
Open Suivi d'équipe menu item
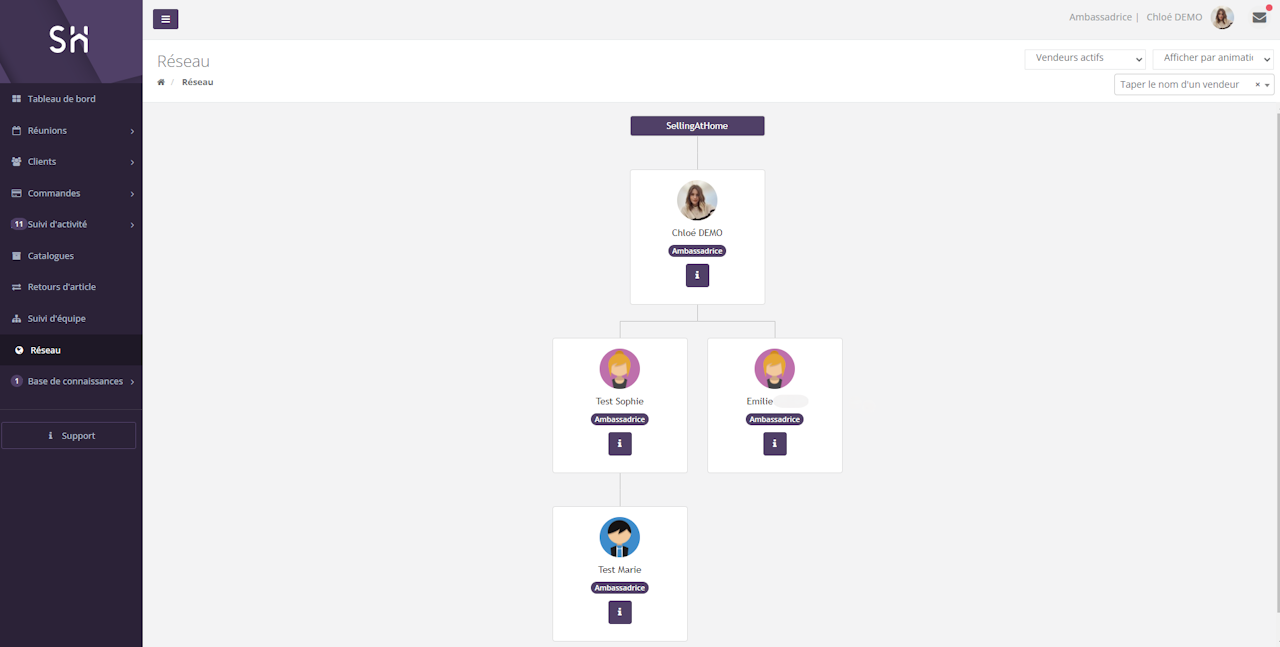[56, 318]
